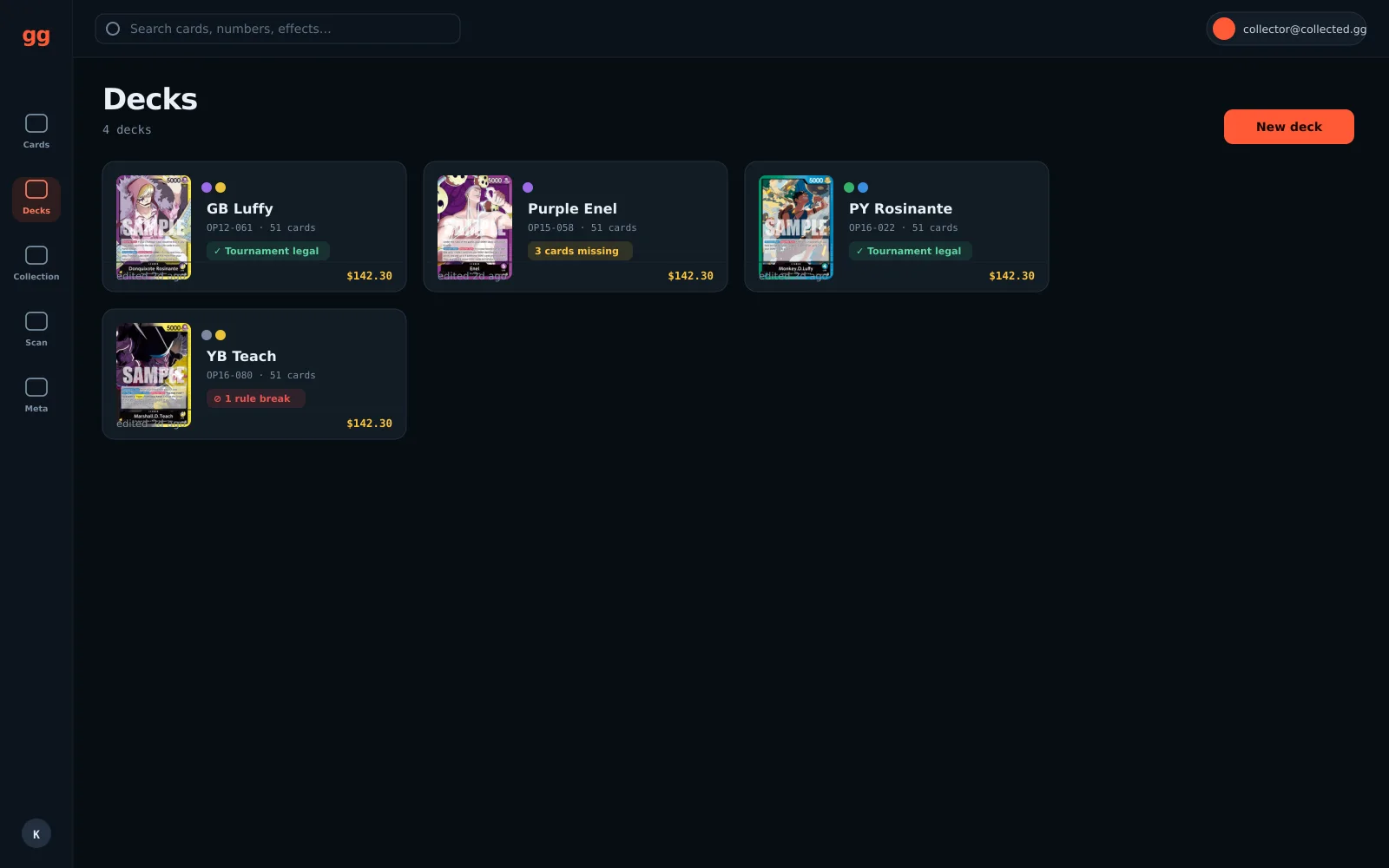The width and height of the screenshot is (1389, 868).
Task: Click YB Teach's $142.30 price
Action: click(370, 424)
